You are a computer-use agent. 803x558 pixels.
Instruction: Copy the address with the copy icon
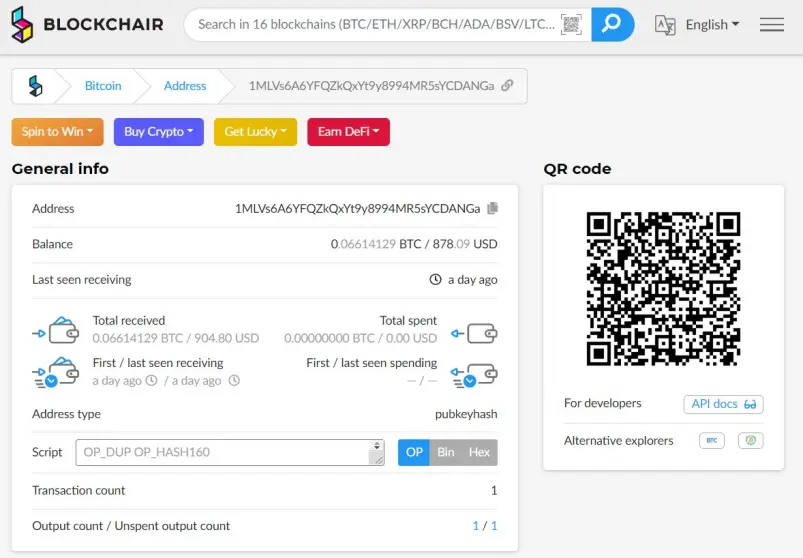coord(493,208)
